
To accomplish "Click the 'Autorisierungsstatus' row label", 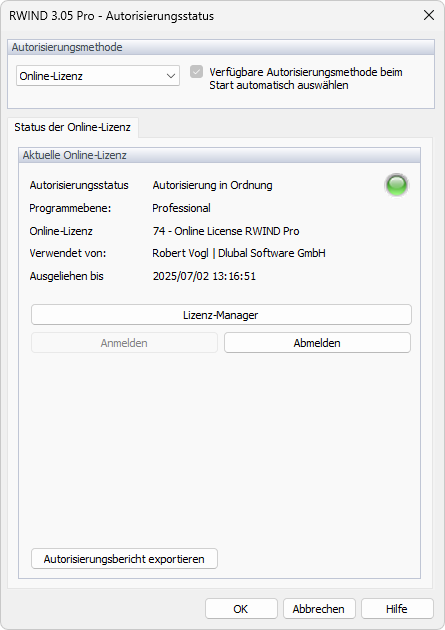I will 79,185.
